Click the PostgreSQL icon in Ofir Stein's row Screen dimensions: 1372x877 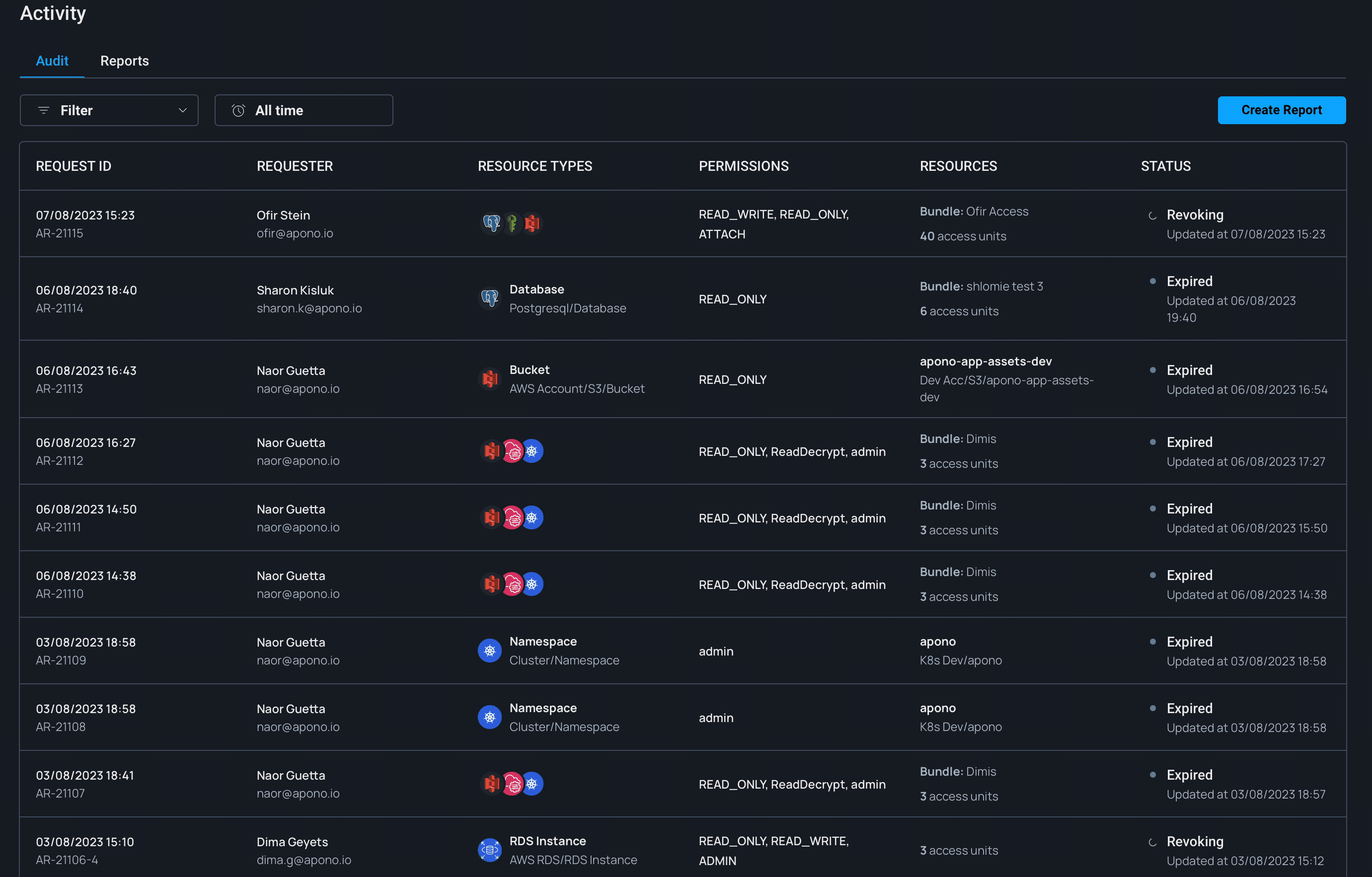[x=491, y=223]
